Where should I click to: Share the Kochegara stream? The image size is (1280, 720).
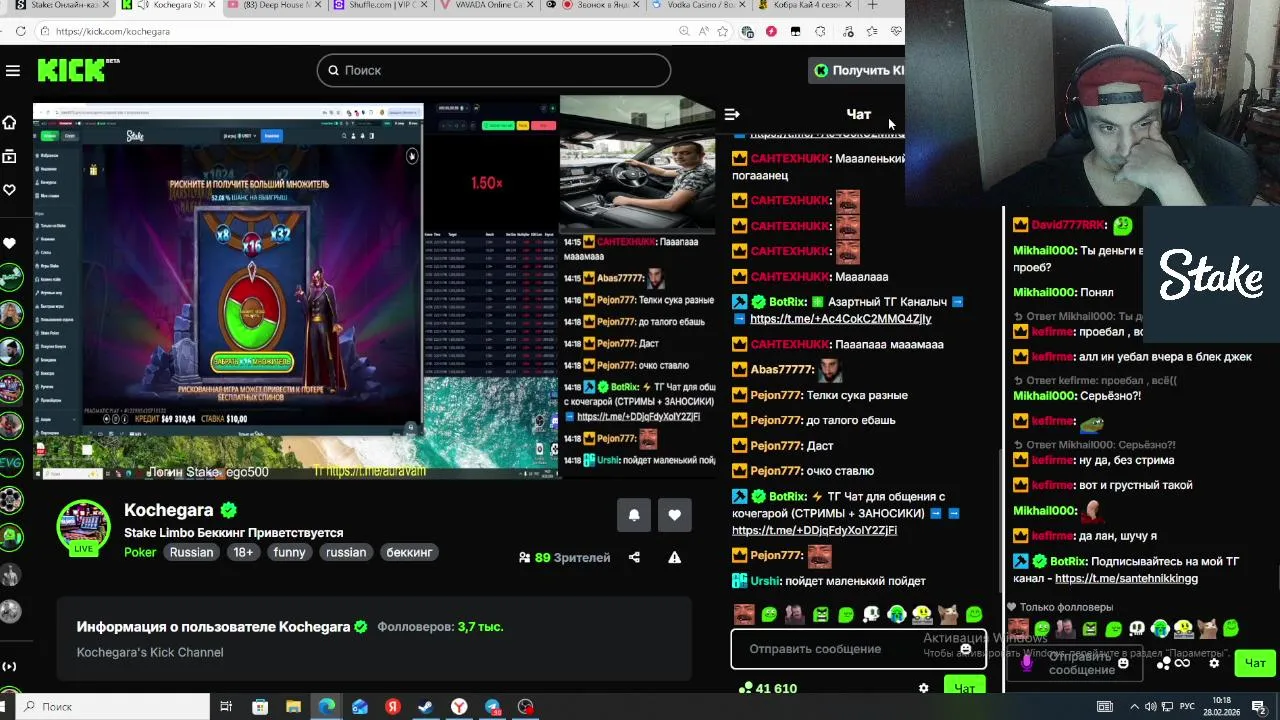click(634, 557)
